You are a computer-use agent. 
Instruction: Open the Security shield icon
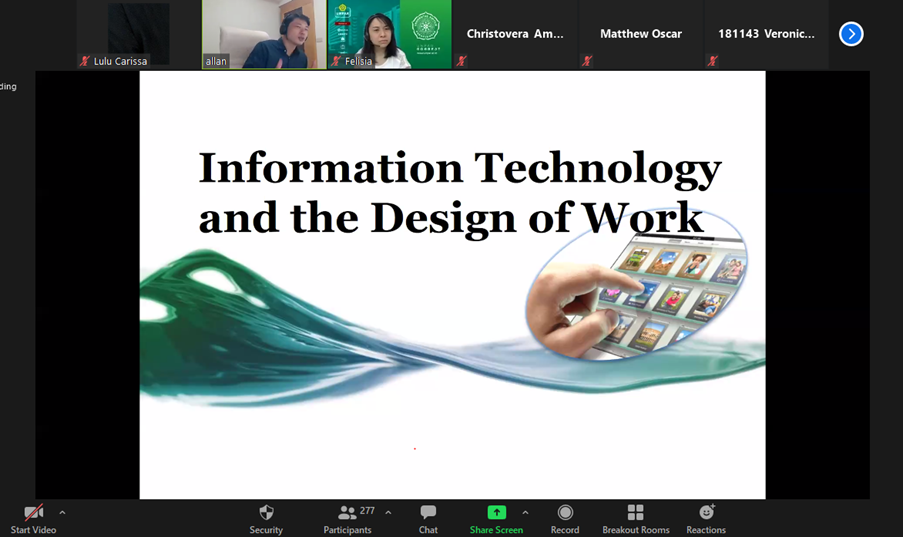tap(266, 513)
